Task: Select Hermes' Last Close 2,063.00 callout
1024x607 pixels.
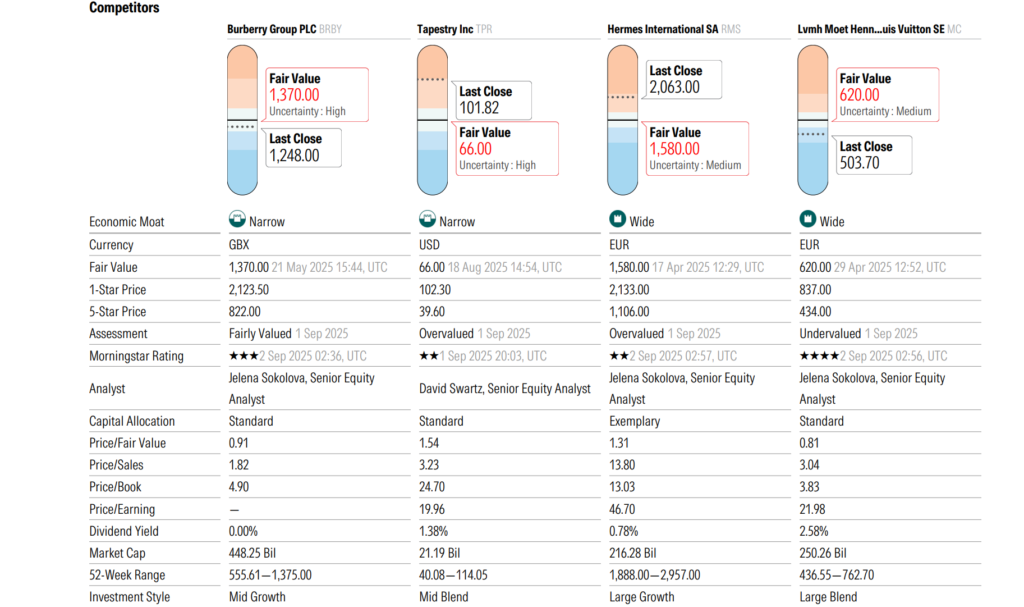Action: (x=684, y=79)
